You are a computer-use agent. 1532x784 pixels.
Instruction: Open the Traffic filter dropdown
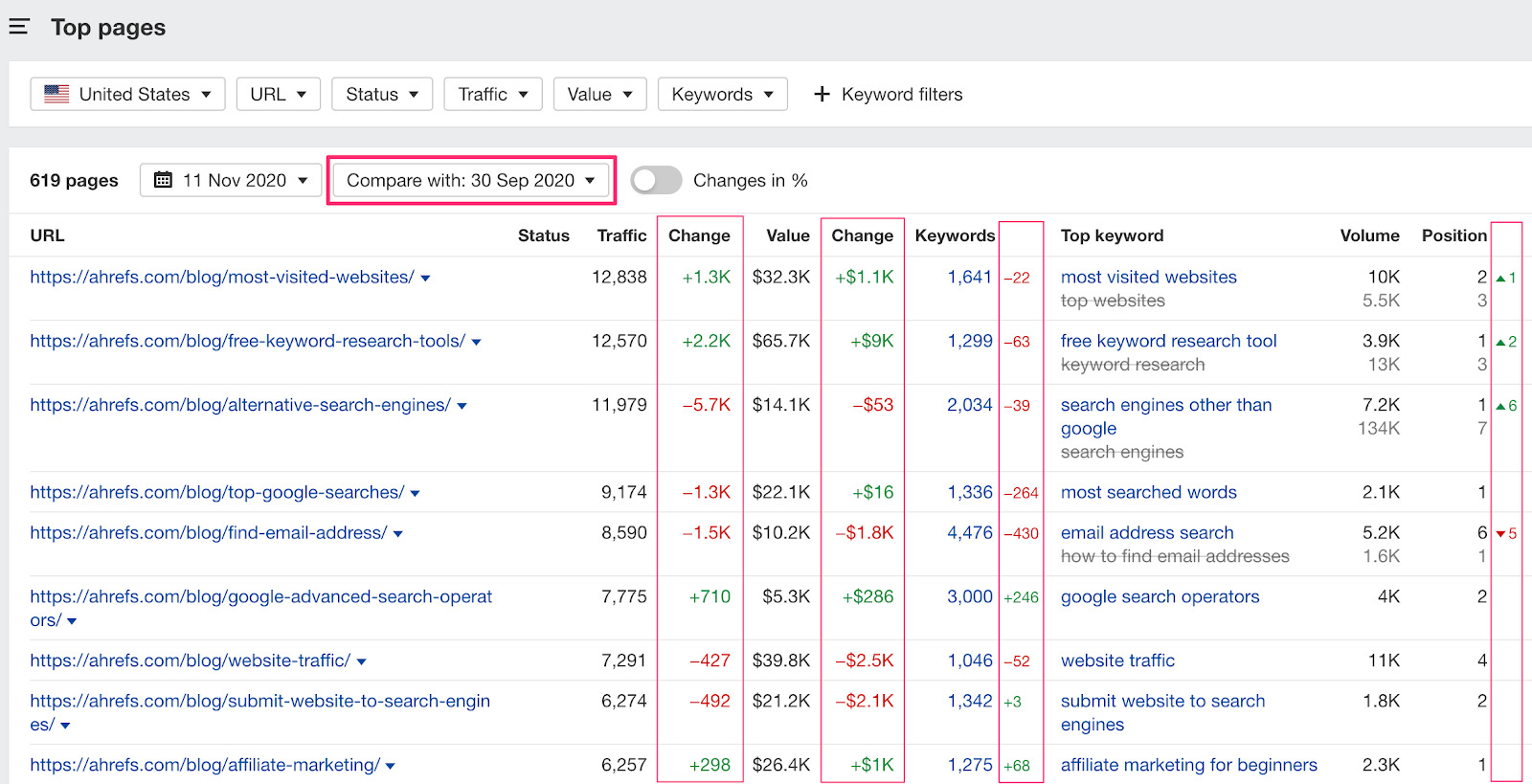coord(492,94)
